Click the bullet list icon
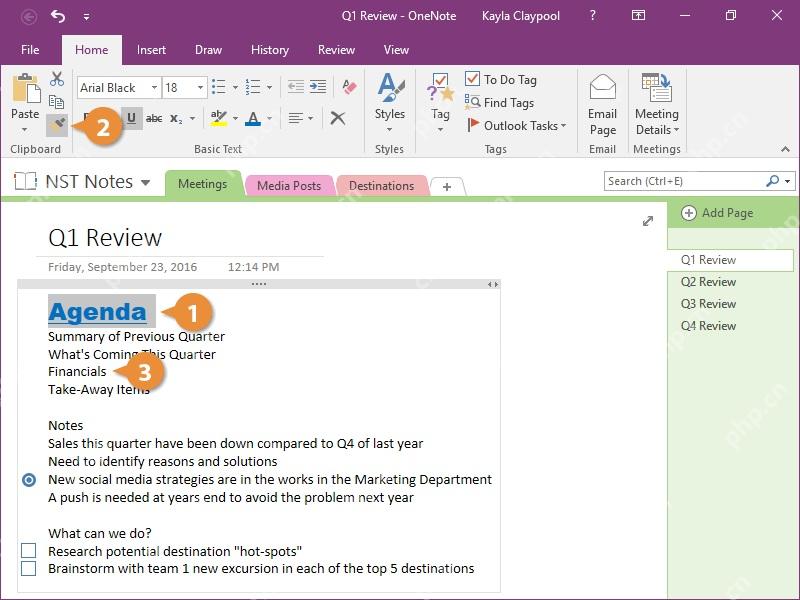The image size is (800, 600). point(219,87)
